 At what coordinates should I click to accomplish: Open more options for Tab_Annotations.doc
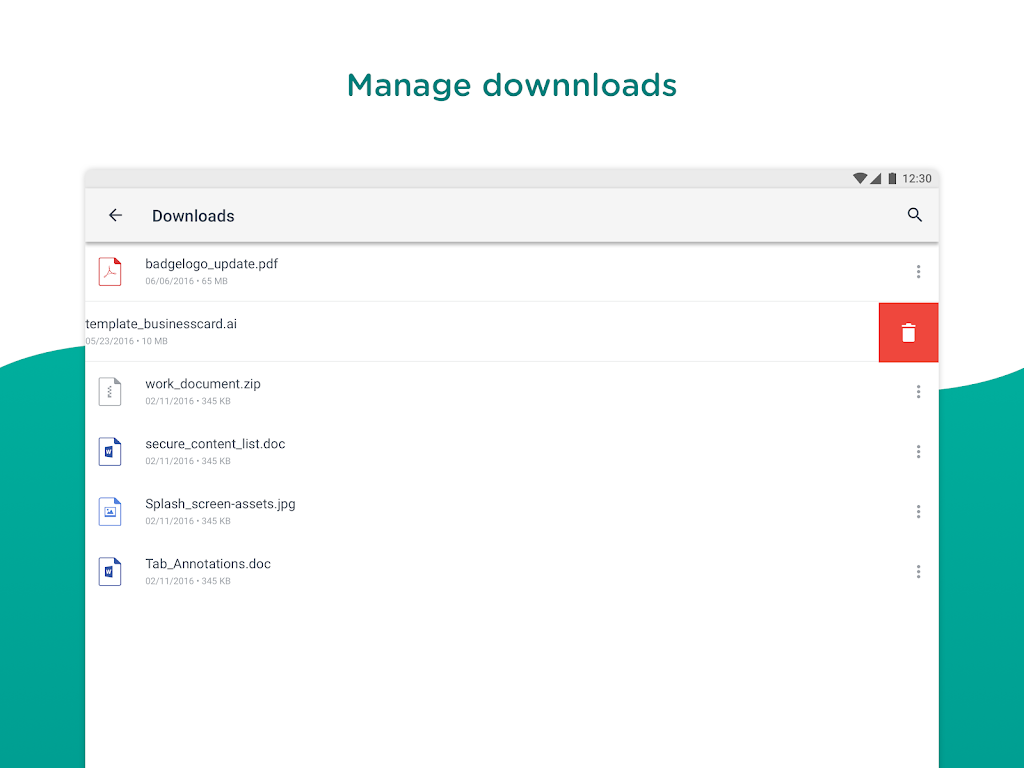(918, 572)
